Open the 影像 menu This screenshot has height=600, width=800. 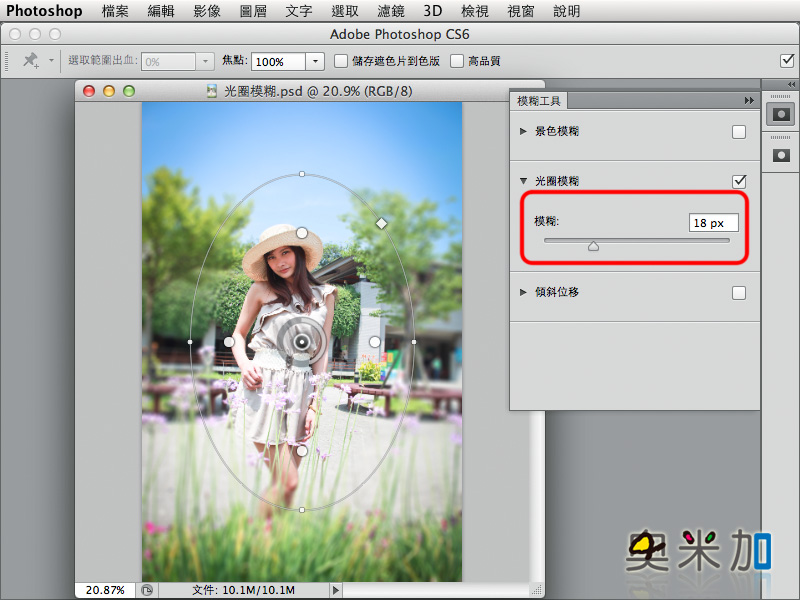pos(207,11)
